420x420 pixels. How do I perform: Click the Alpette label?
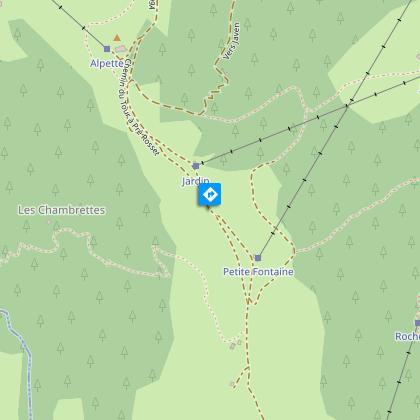[107, 63]
